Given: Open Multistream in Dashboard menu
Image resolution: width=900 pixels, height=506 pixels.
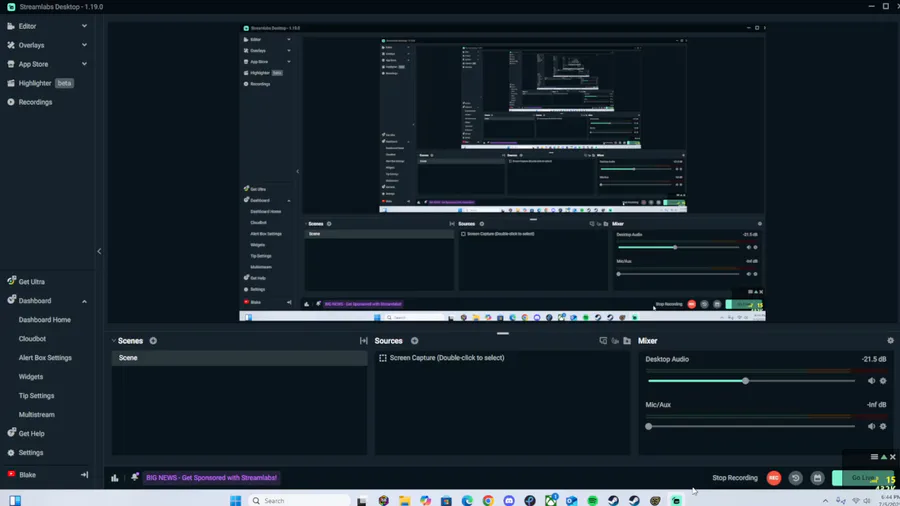Looking at the screenshot, I should click(37, 415).
